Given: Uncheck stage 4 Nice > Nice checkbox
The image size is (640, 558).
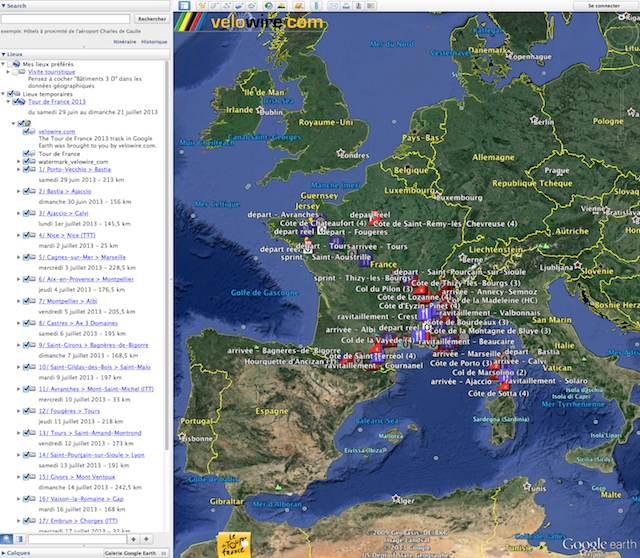Looking at the screenshot, I should [x=26, y=235].
